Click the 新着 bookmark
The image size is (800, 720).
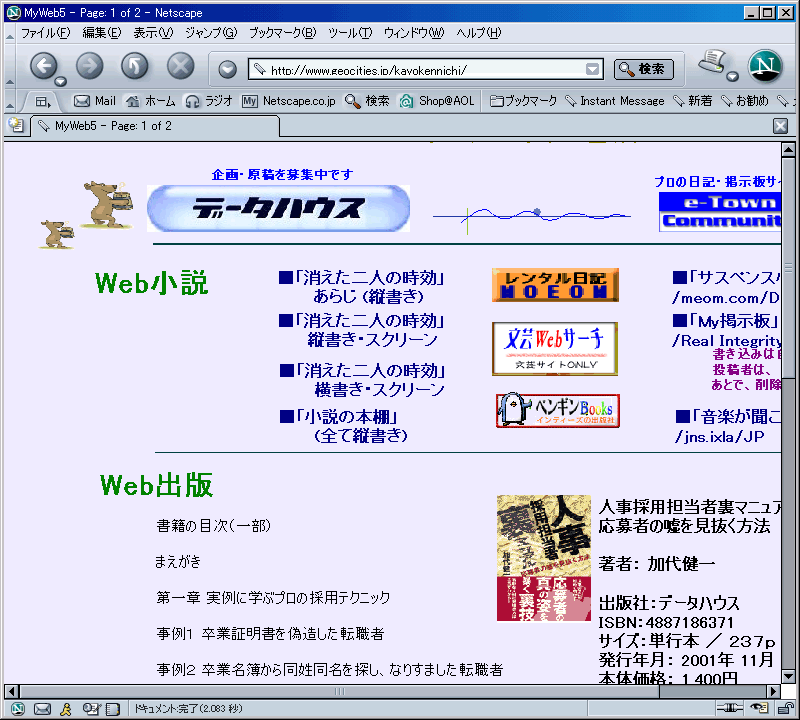(x=693, y=101)
